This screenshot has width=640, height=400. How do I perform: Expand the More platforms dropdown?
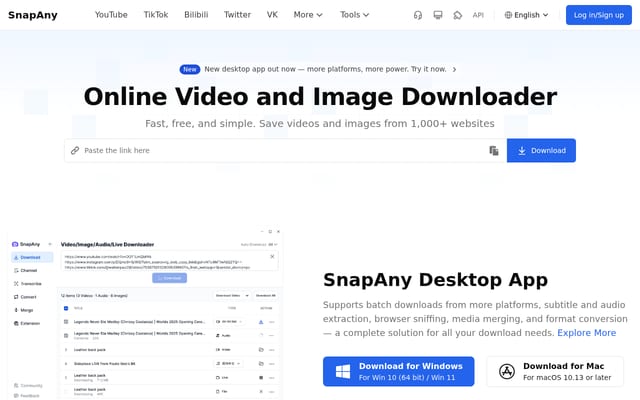point(308,15)
